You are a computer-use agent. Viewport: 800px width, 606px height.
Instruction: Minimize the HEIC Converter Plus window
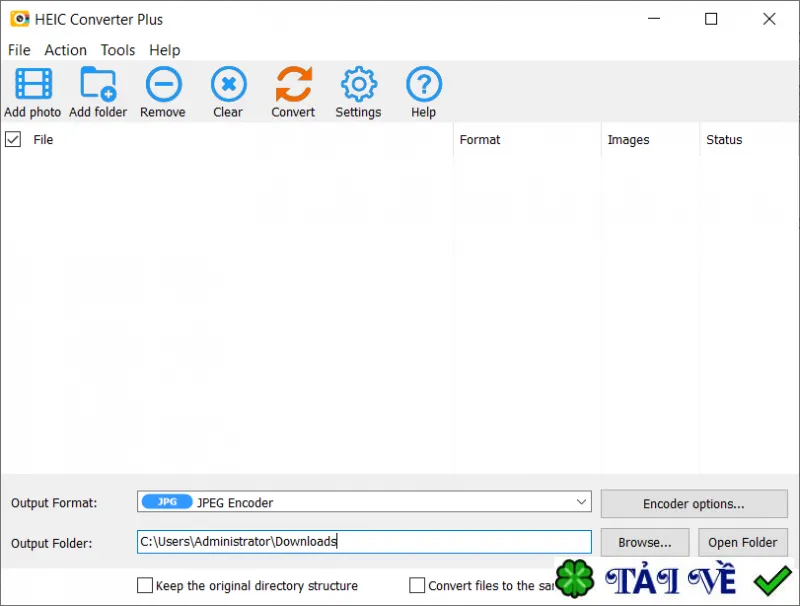pyautogui.click(x=654, y=19)
